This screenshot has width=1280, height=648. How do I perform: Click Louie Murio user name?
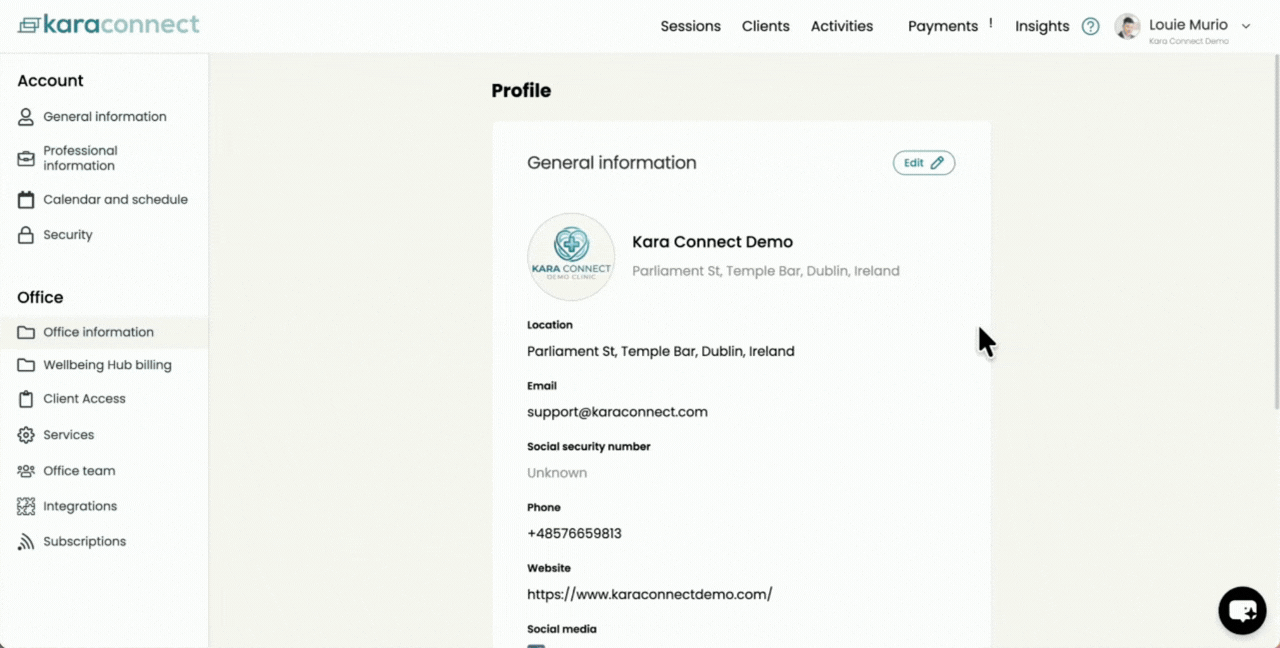(x=1188, y=24)
